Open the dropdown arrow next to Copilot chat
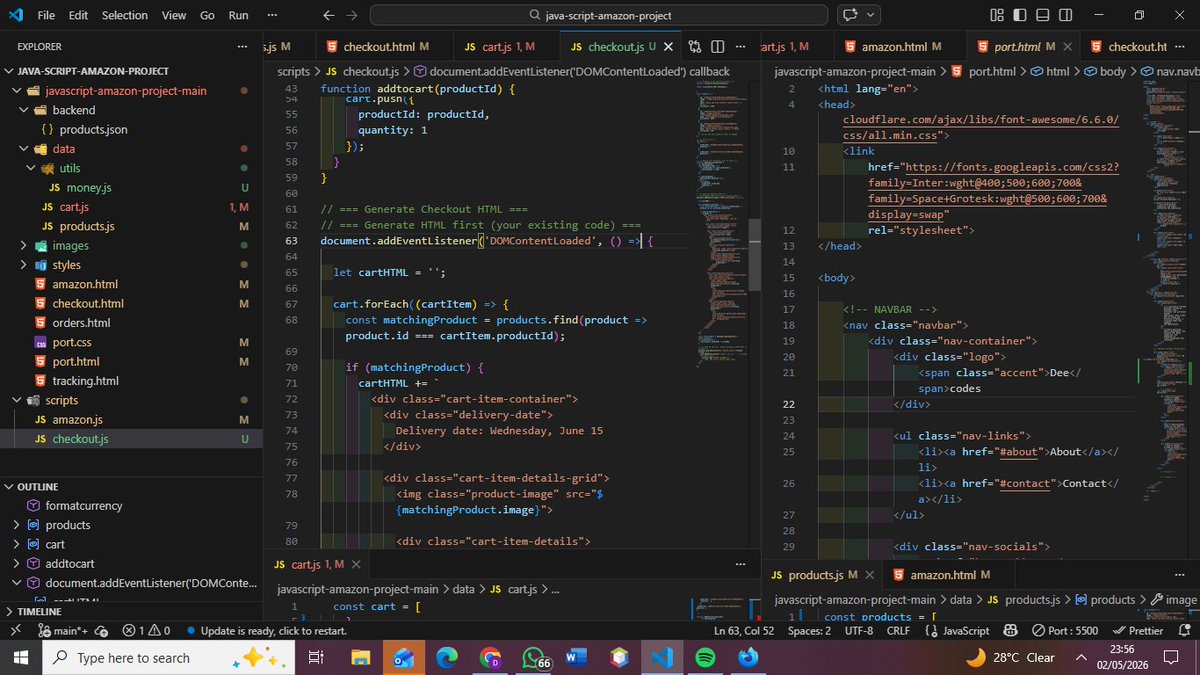The height and width of the screenshot is (675, 1200). point(872,15)
